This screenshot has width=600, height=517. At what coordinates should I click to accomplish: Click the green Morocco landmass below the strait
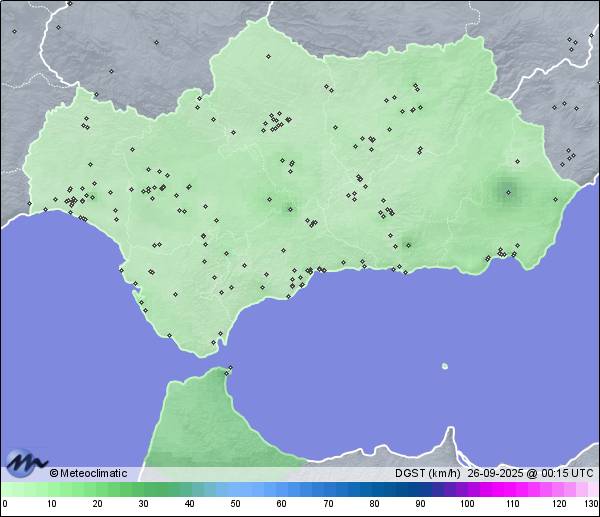200,420
